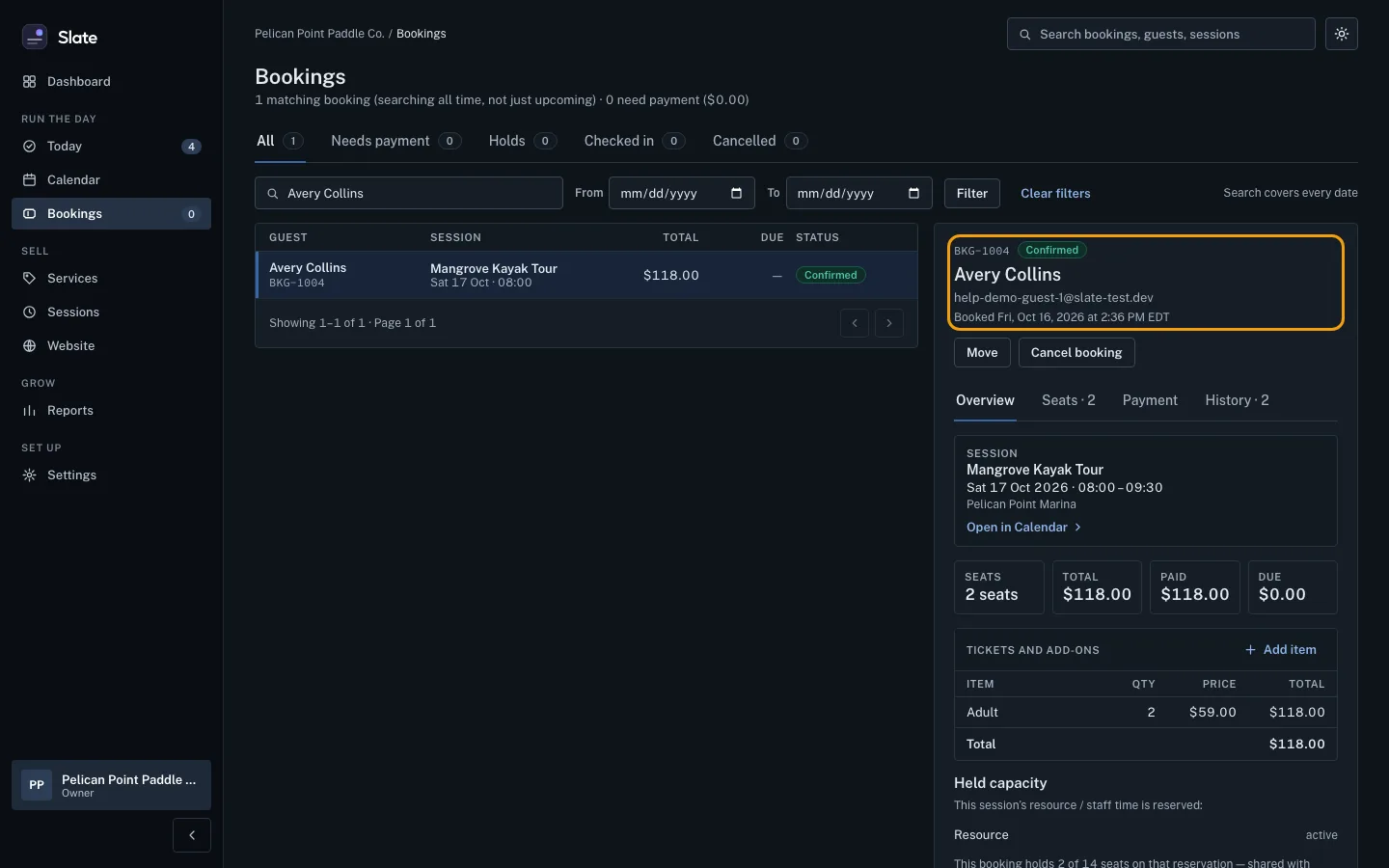Open the To date calendar picker icon
1389x868 pixels.
[x=913, y=193]
